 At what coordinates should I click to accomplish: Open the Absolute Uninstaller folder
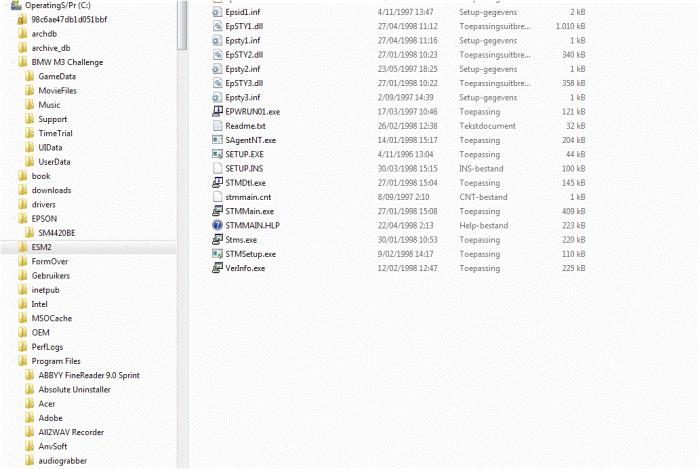click(75, 390)
